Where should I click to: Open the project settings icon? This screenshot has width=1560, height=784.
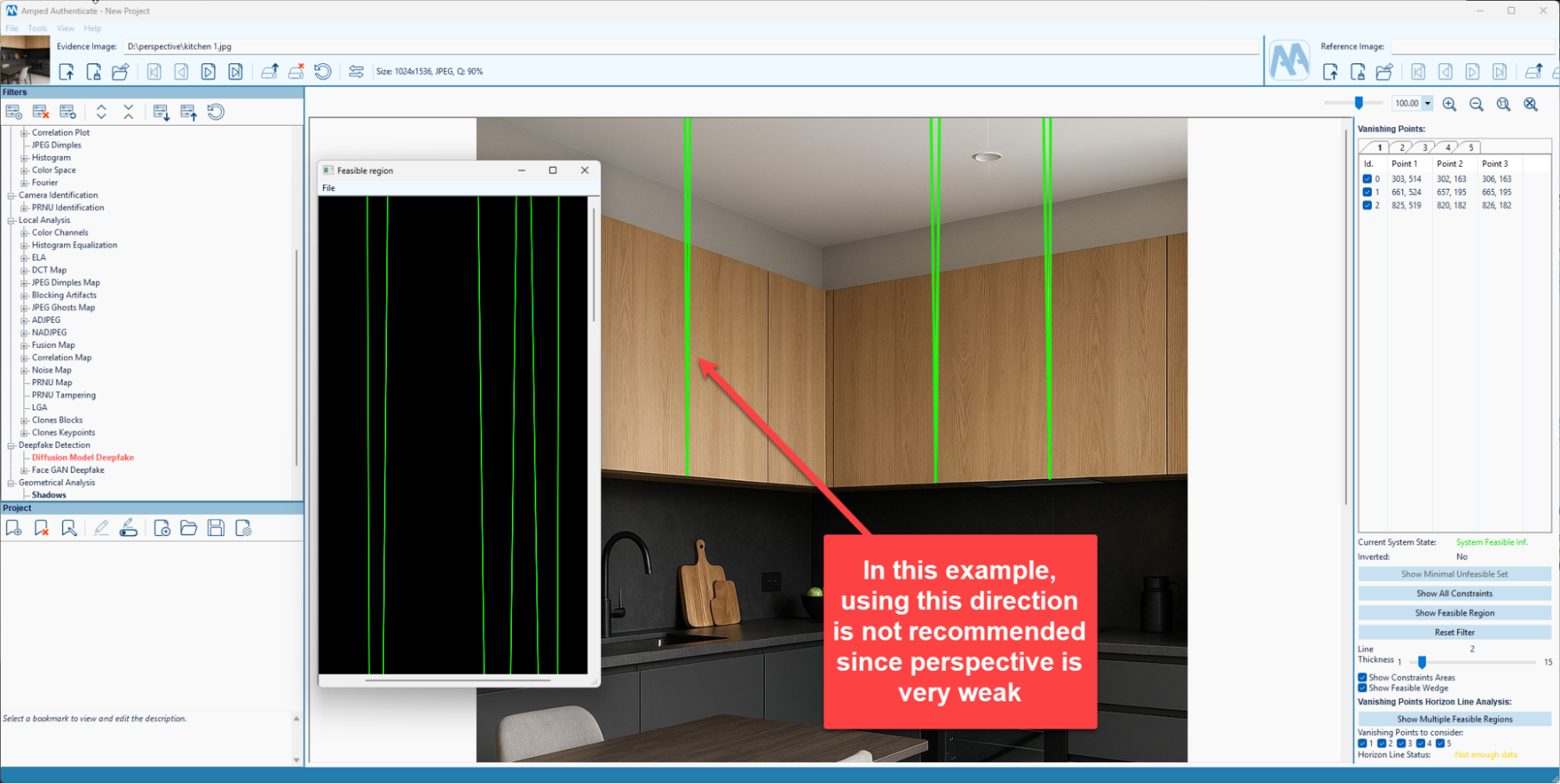coord(243,527)
